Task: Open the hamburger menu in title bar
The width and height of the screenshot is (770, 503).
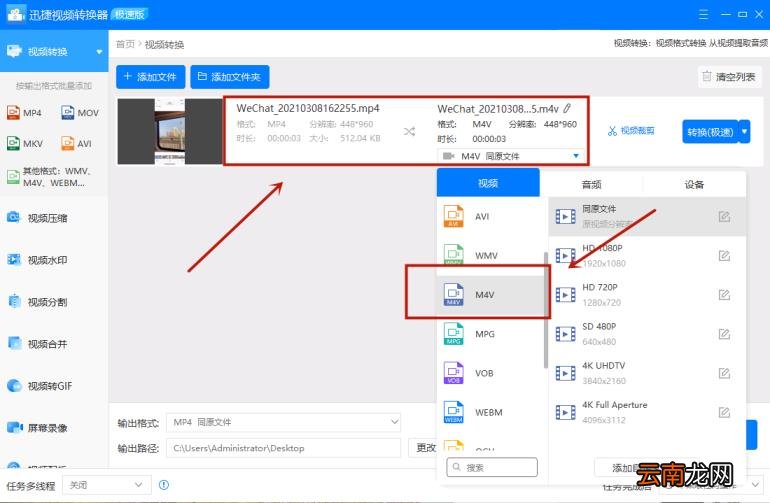Action: point(703,15)
